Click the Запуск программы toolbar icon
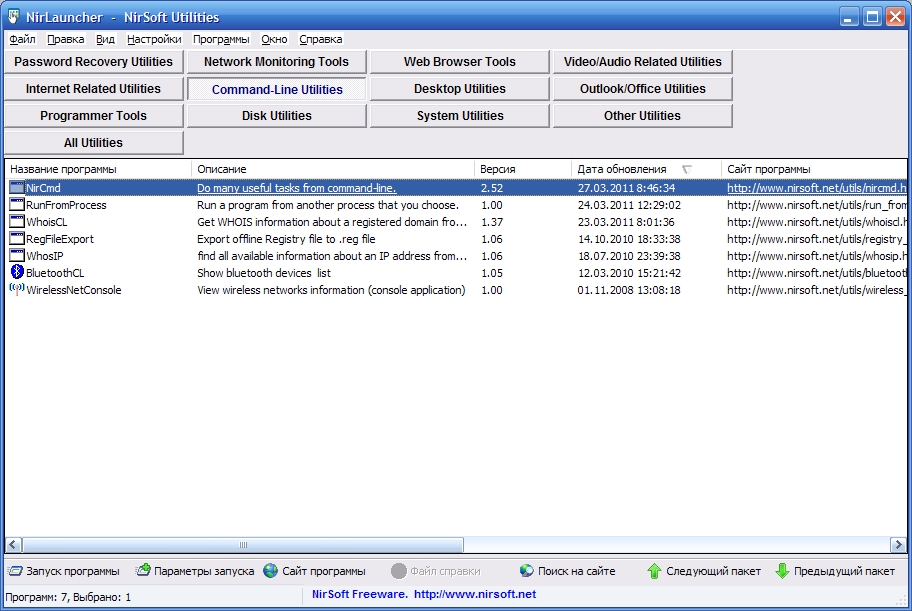Viewport: 912px width, 611px height. coord(15,571)
